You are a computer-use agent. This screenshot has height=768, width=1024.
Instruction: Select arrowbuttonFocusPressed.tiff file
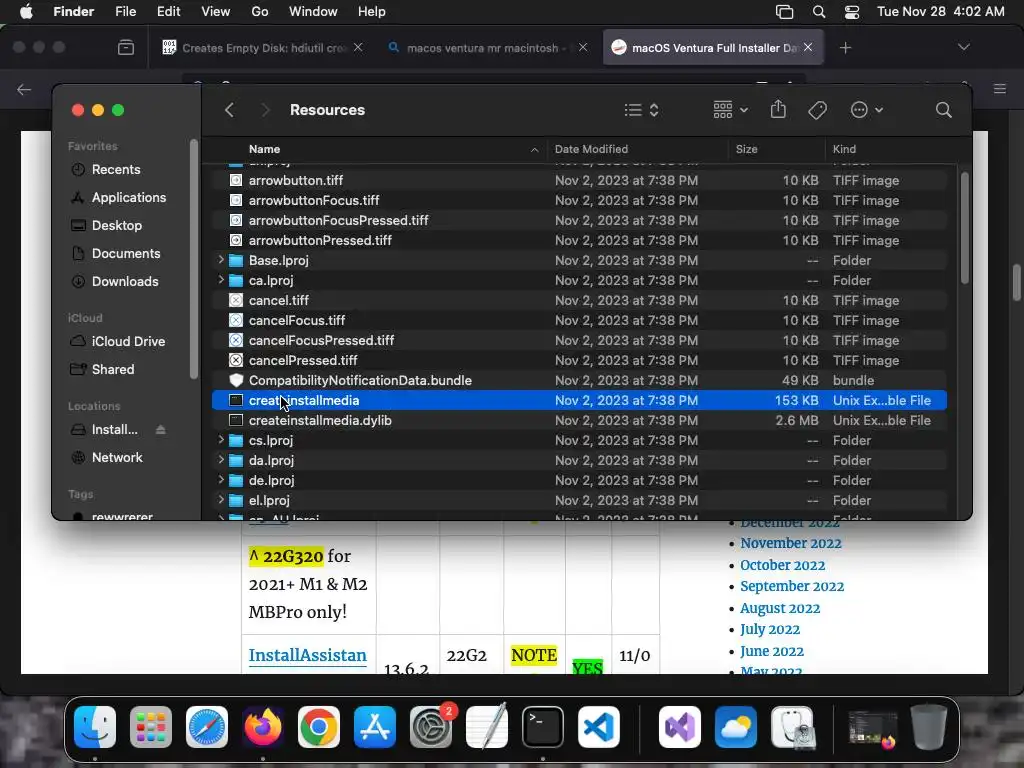click(x=579, y=220)
